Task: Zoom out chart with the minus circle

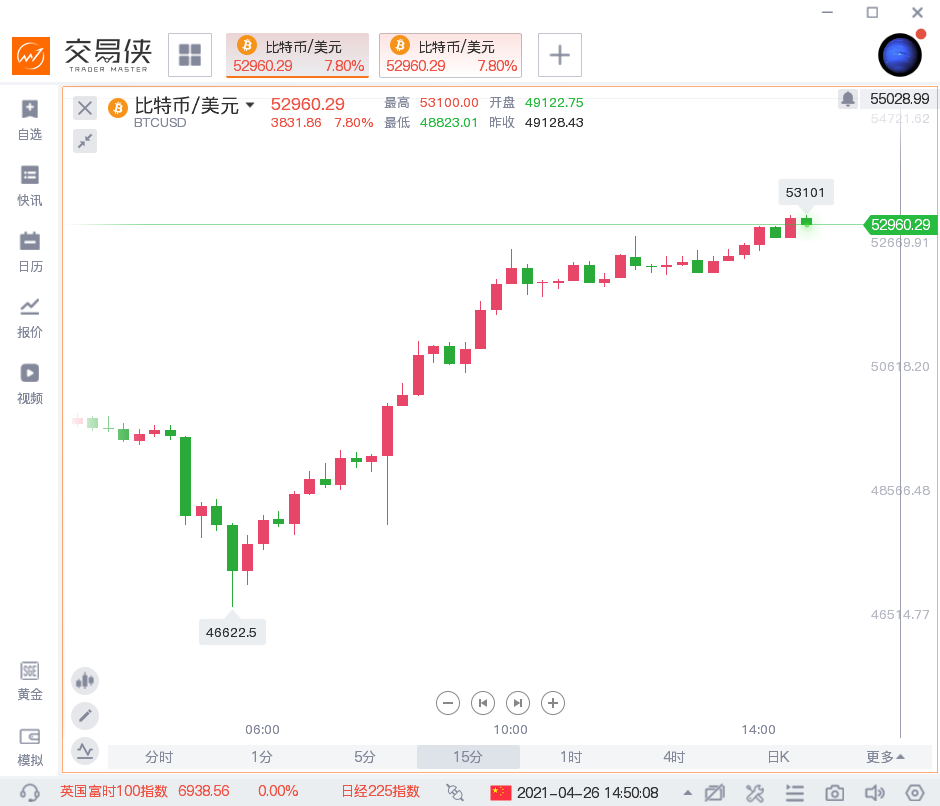Action: pos(448,703)
